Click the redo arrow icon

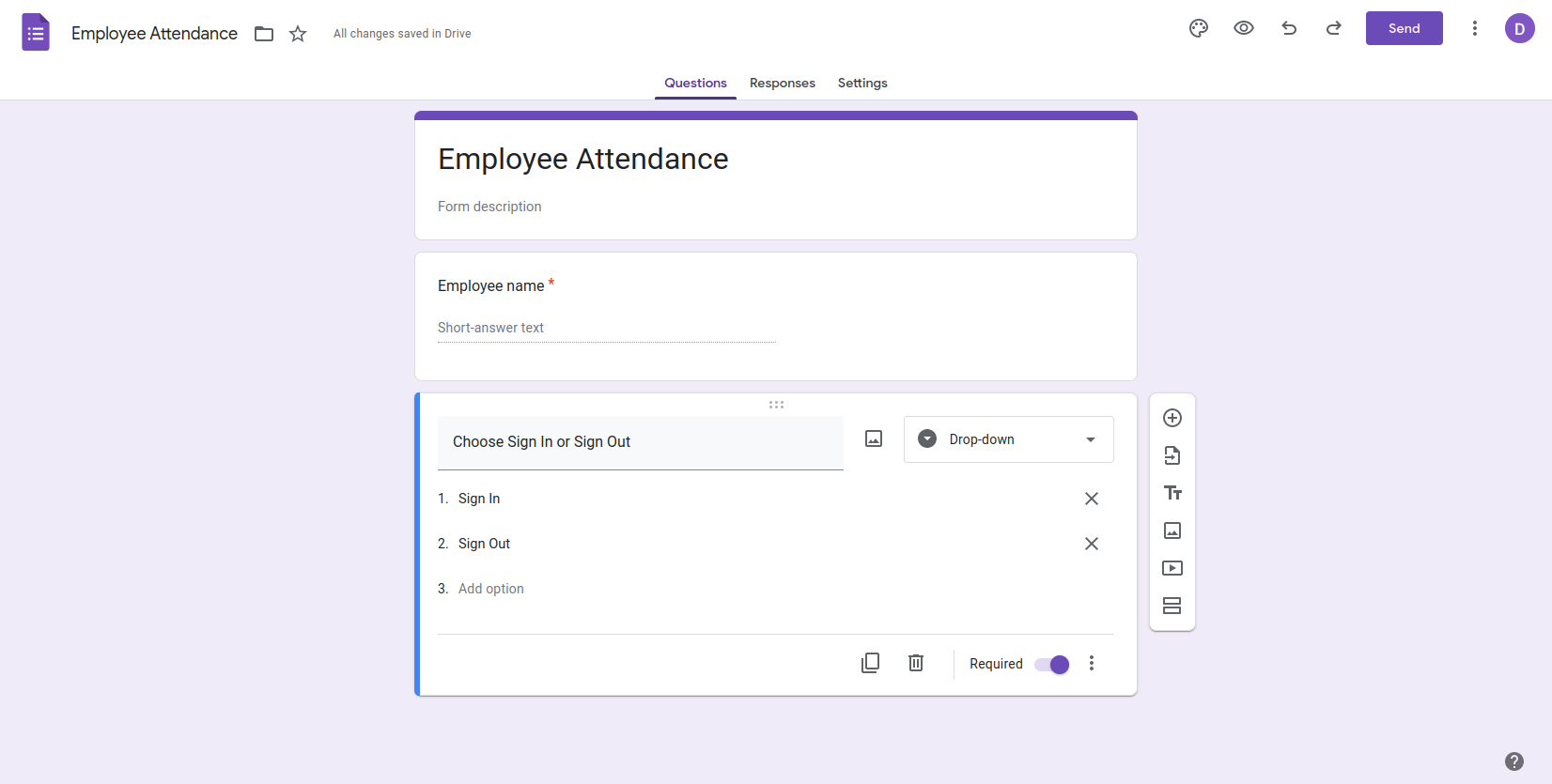click(x=1333, y=28)
